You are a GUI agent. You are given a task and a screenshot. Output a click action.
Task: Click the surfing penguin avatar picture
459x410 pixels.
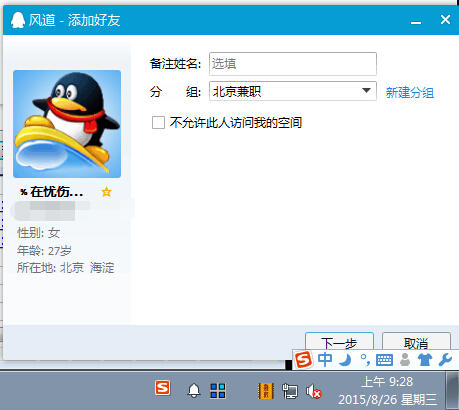(x=67, y=124)
